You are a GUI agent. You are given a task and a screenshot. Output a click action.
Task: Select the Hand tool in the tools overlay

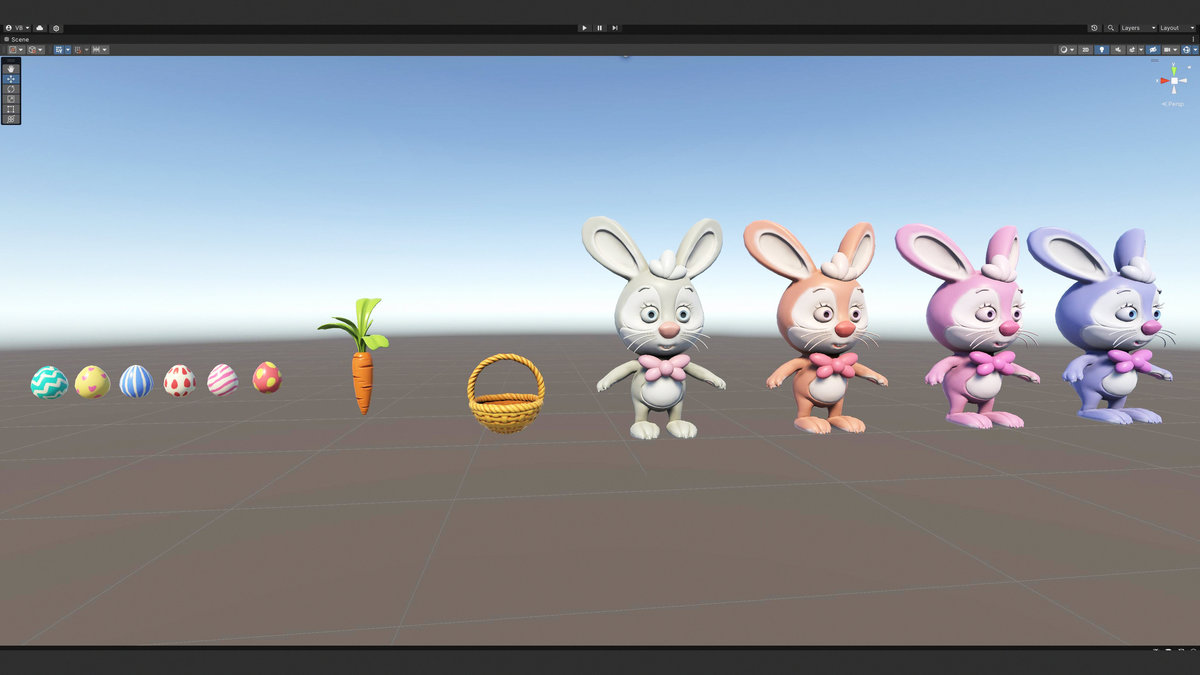pyautogui.click(x=10, y=69)
